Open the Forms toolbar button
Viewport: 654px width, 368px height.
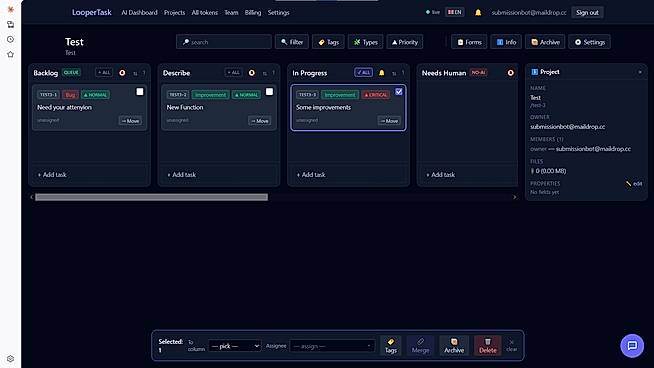[x=469, y=42]
